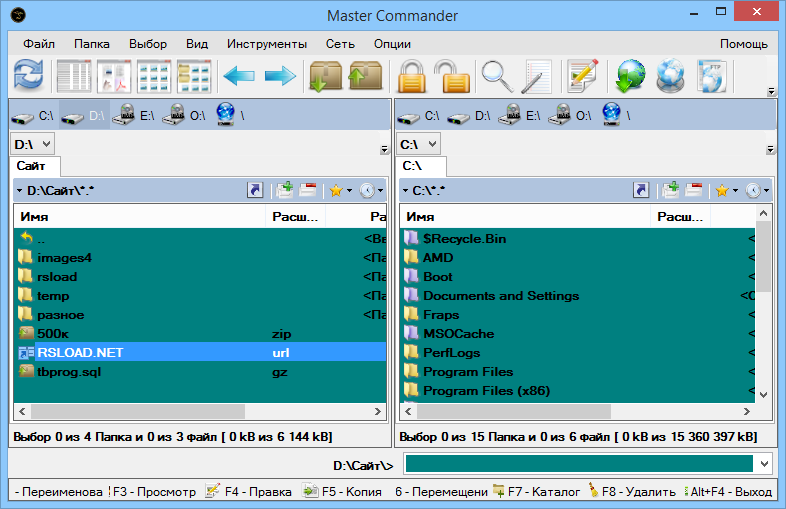Expand main toolbar overflow arrow

771,92
